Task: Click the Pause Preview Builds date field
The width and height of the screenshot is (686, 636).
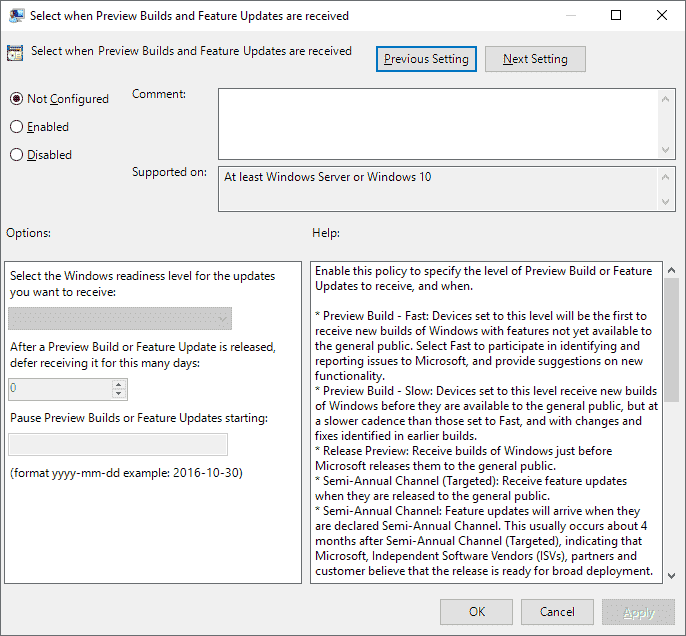Action: [118, 445]
